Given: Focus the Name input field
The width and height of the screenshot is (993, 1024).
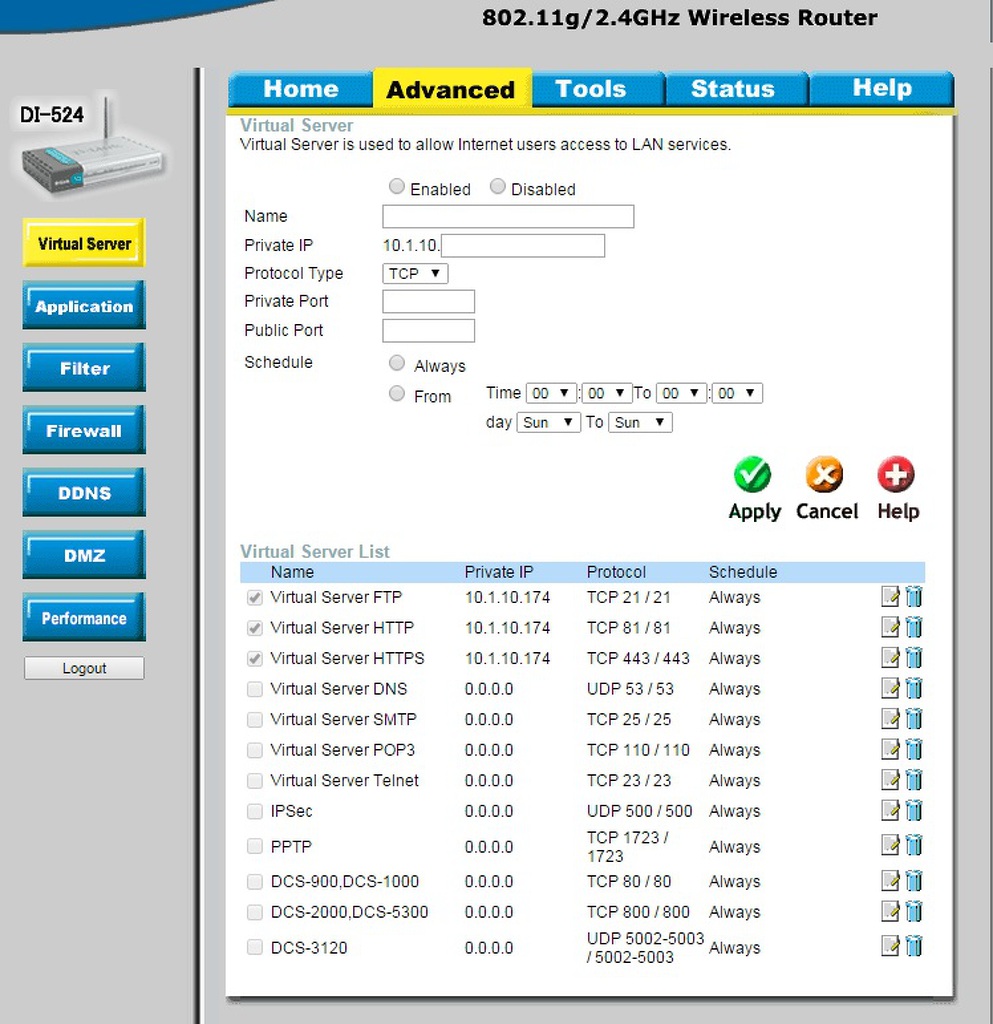Looking at the screenshot, I should click(x=508, y=216).
